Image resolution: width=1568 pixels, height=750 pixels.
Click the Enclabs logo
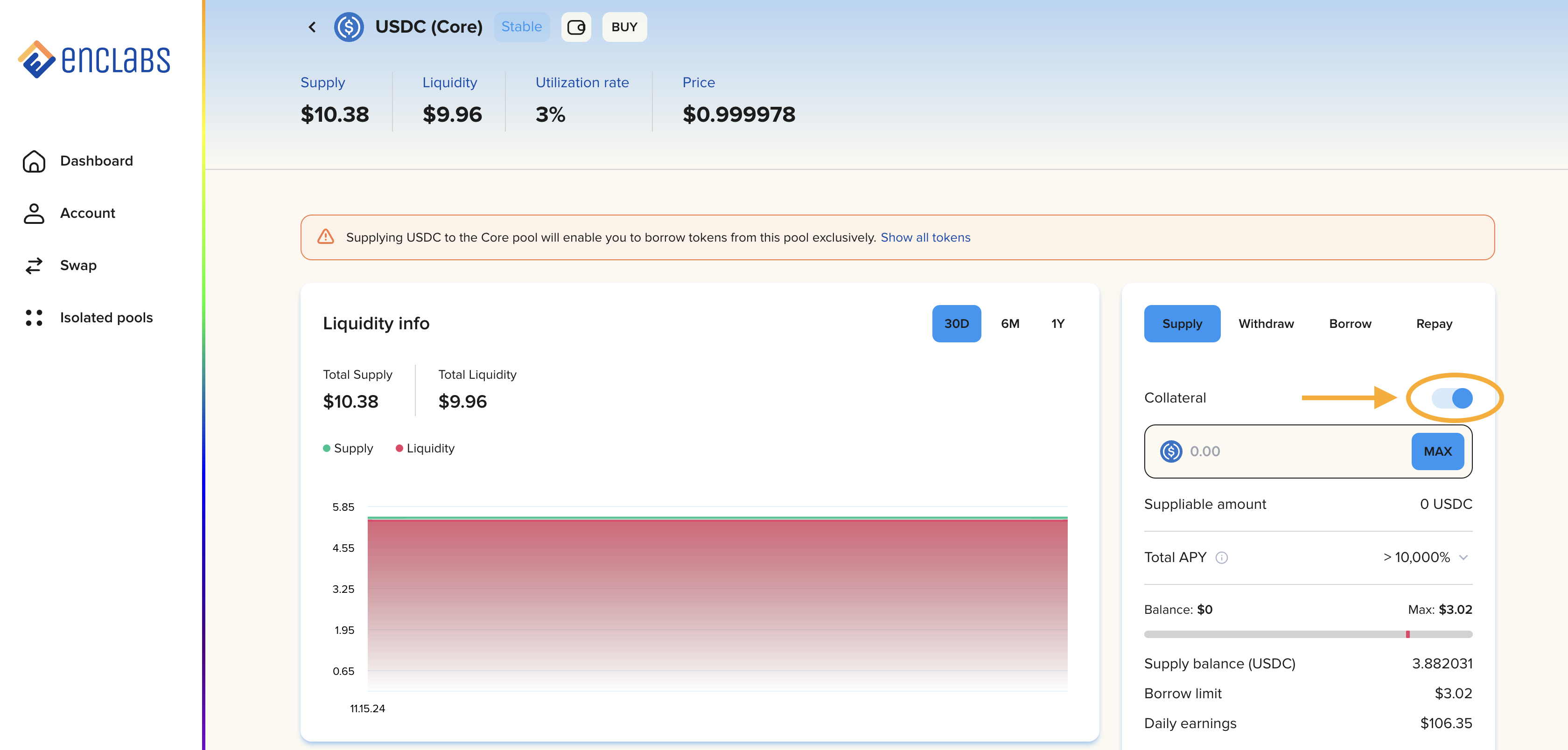click(x=95, y=60)
